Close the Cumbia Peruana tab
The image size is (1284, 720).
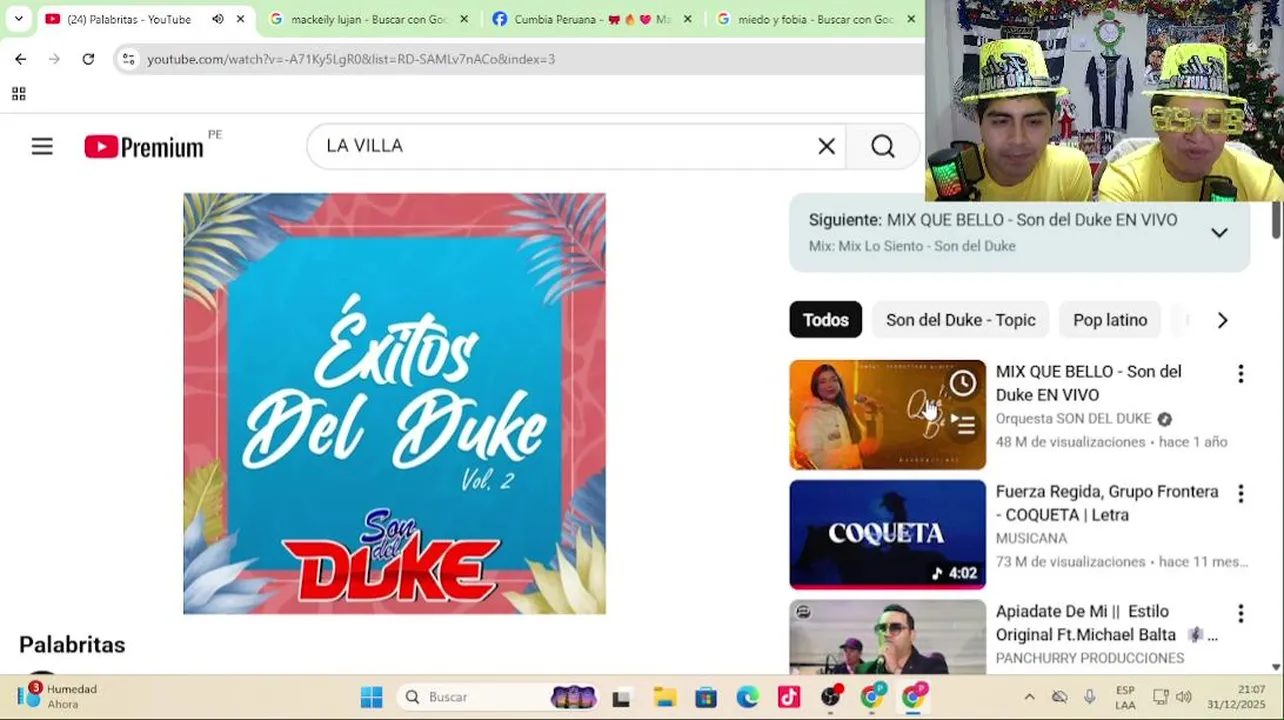click(687, 19)
